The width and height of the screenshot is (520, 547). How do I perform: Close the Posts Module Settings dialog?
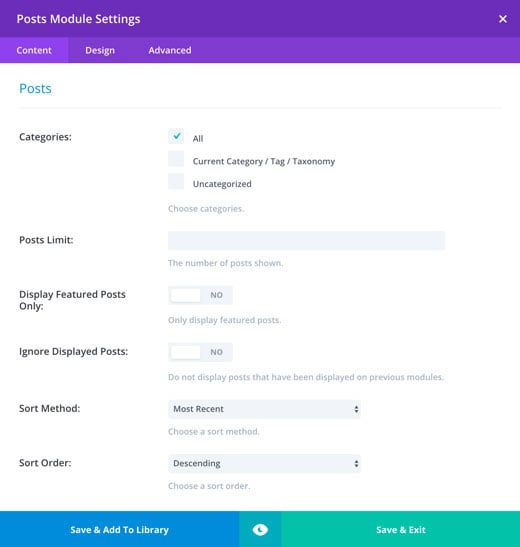coord(503,19)
